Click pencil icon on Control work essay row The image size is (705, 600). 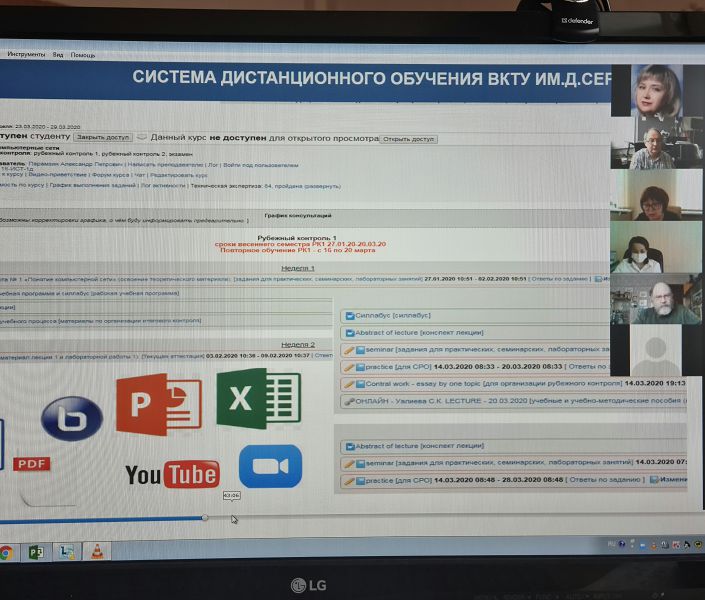[x=349, y=385]
